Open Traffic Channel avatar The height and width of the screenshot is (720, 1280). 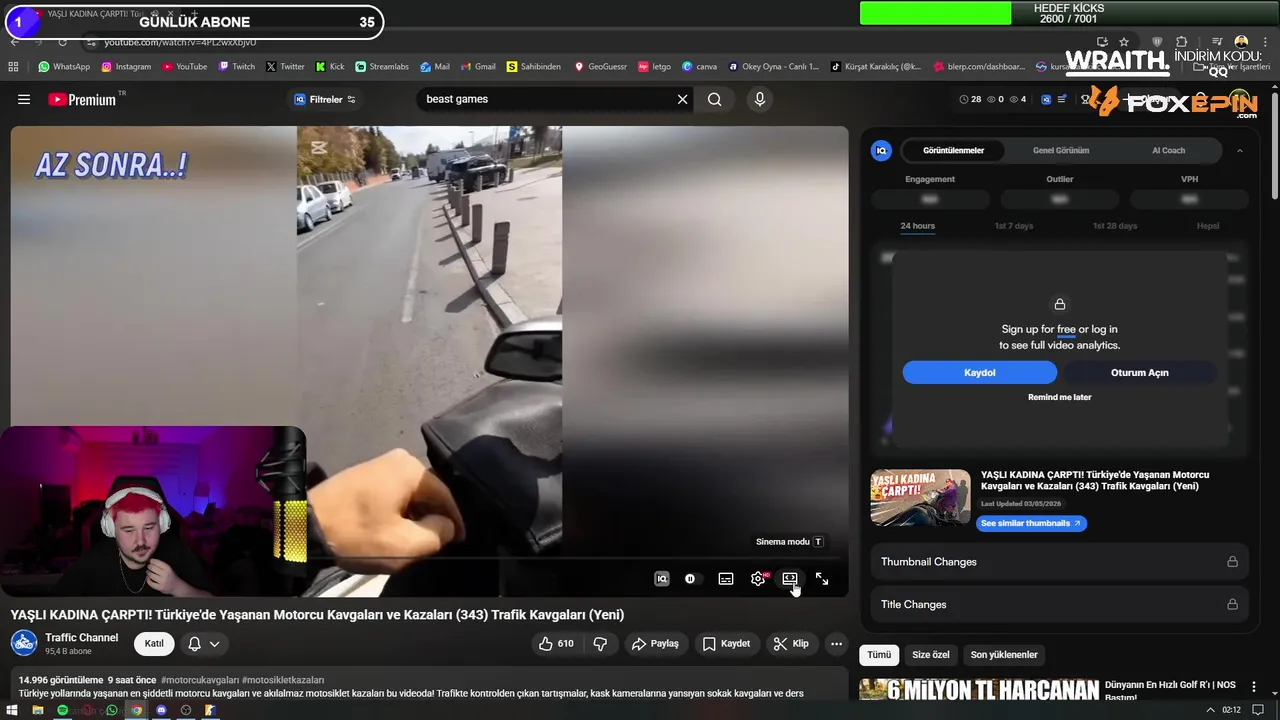(24, 643)
